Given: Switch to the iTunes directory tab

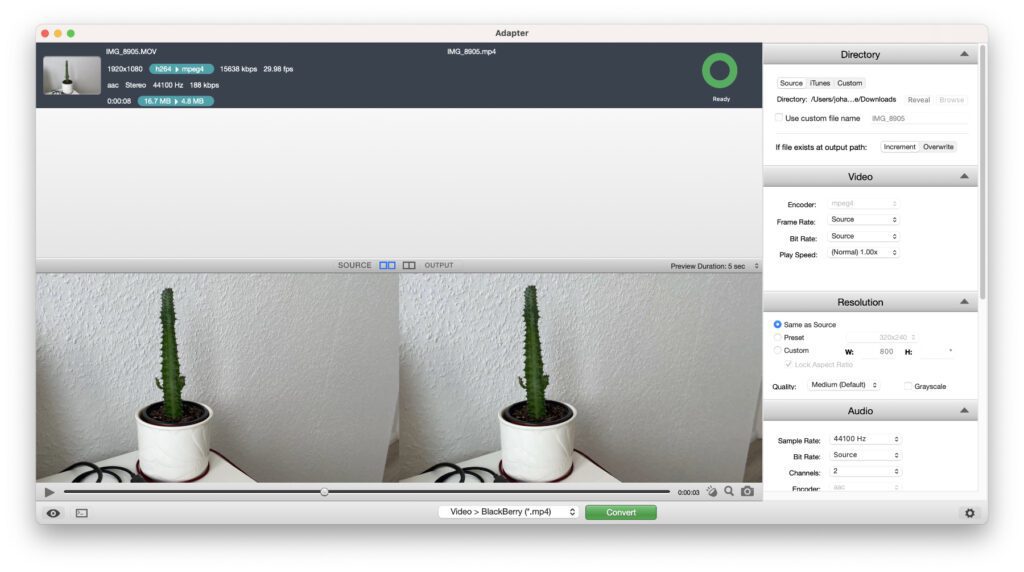Looking at the screenshot, I should click(x=820, y=83).
